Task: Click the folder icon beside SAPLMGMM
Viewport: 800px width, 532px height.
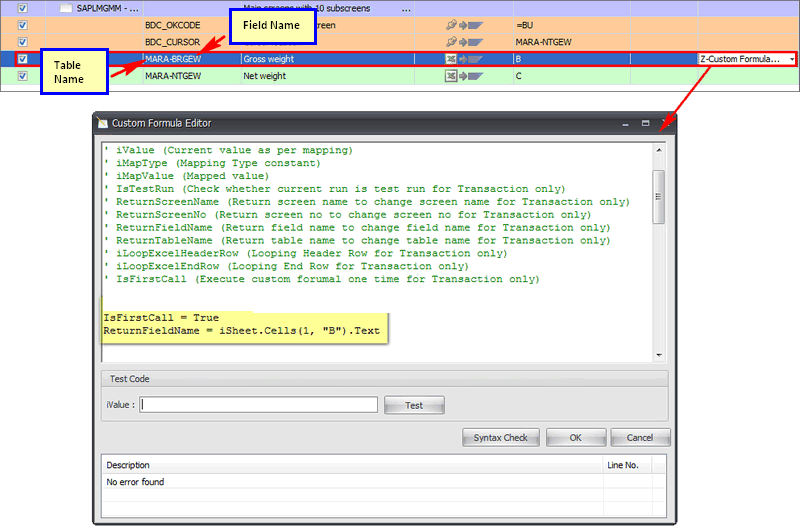Action: pyautogui.click(x=65, y=8)
